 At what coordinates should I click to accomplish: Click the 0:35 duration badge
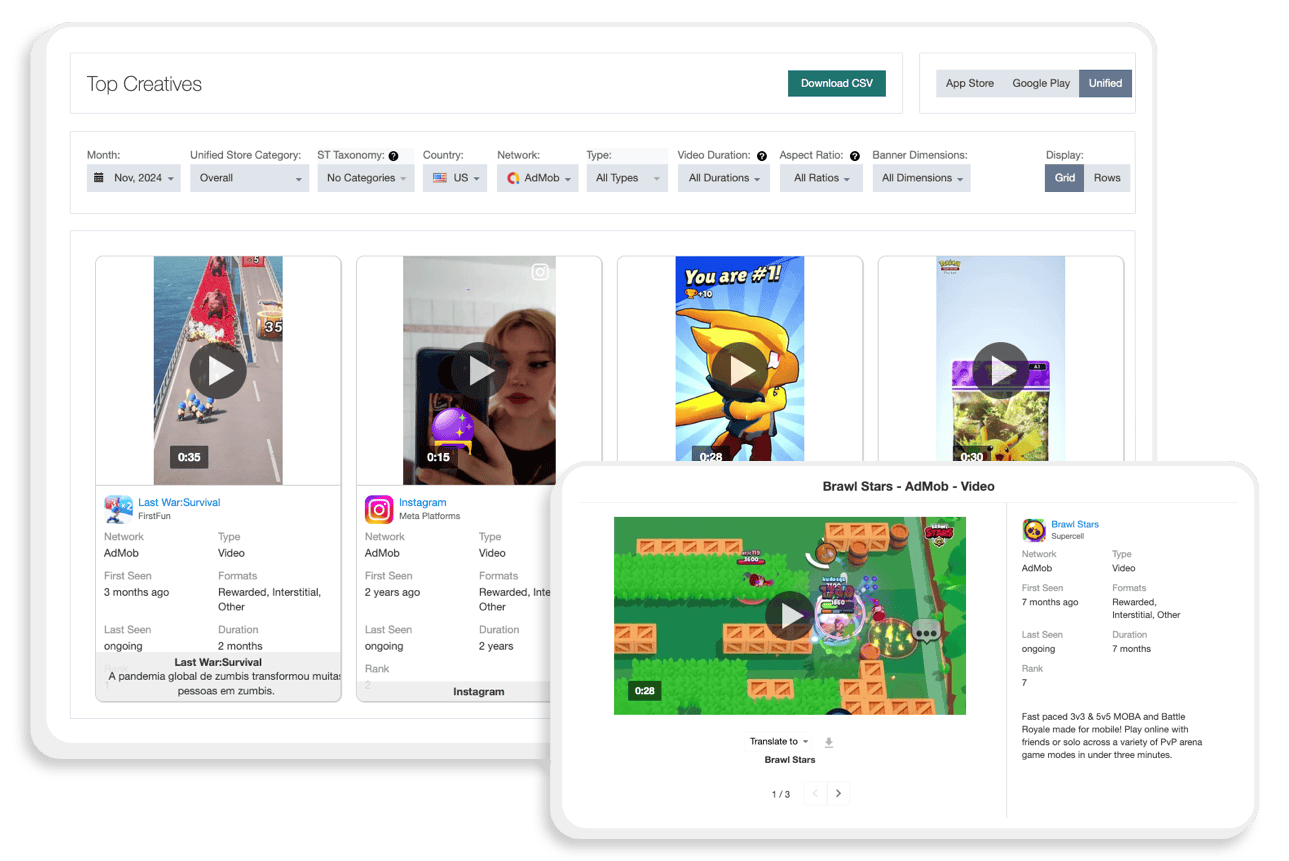pos(189,457)
